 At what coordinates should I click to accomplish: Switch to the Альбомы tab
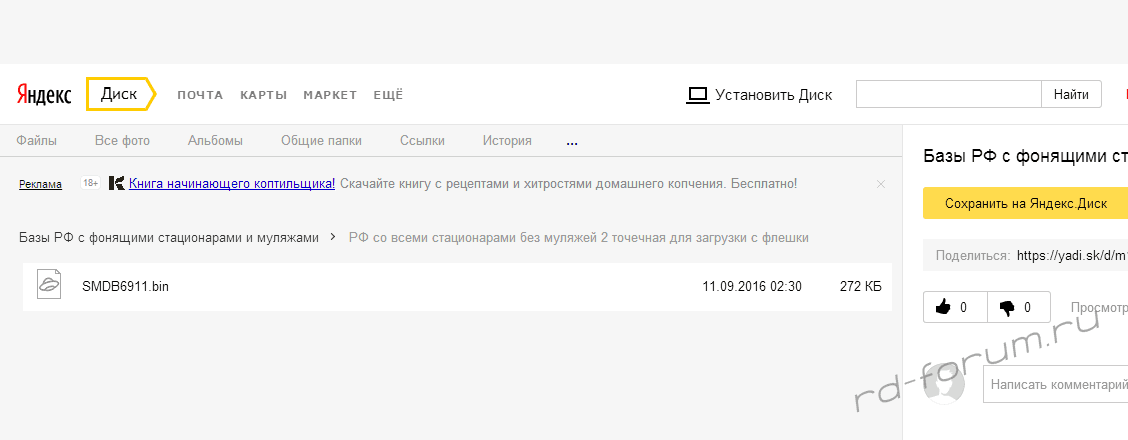pos(215,141)
